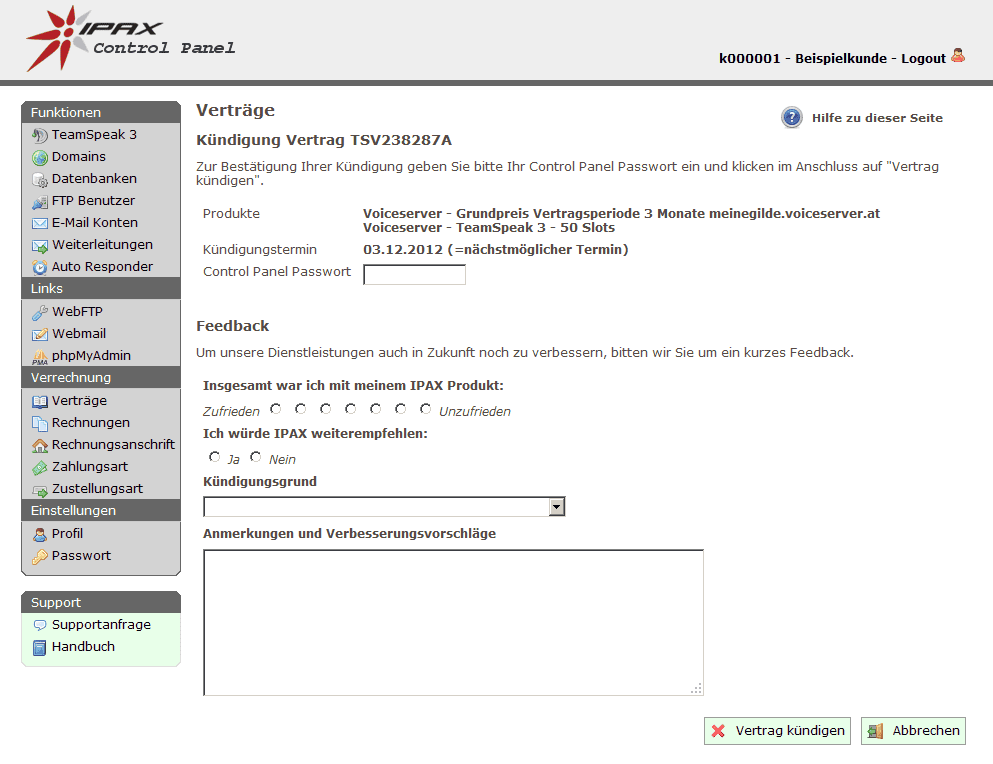Click into the Anmerkungen comments textarea
This screenshot has height=764, width=993.
(453, 622)
